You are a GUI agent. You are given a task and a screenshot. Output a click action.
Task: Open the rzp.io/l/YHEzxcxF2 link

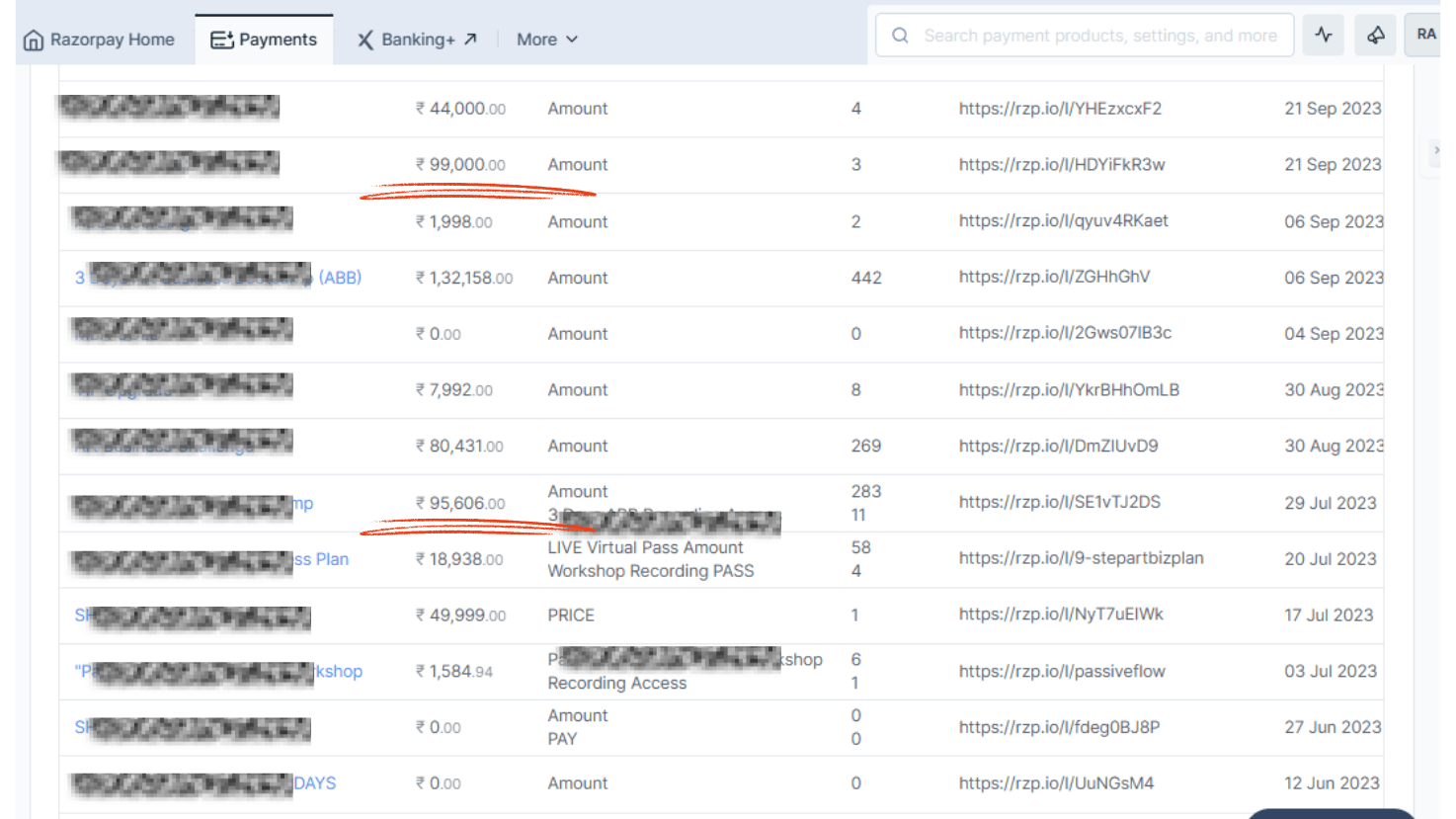coord(1059,109)
